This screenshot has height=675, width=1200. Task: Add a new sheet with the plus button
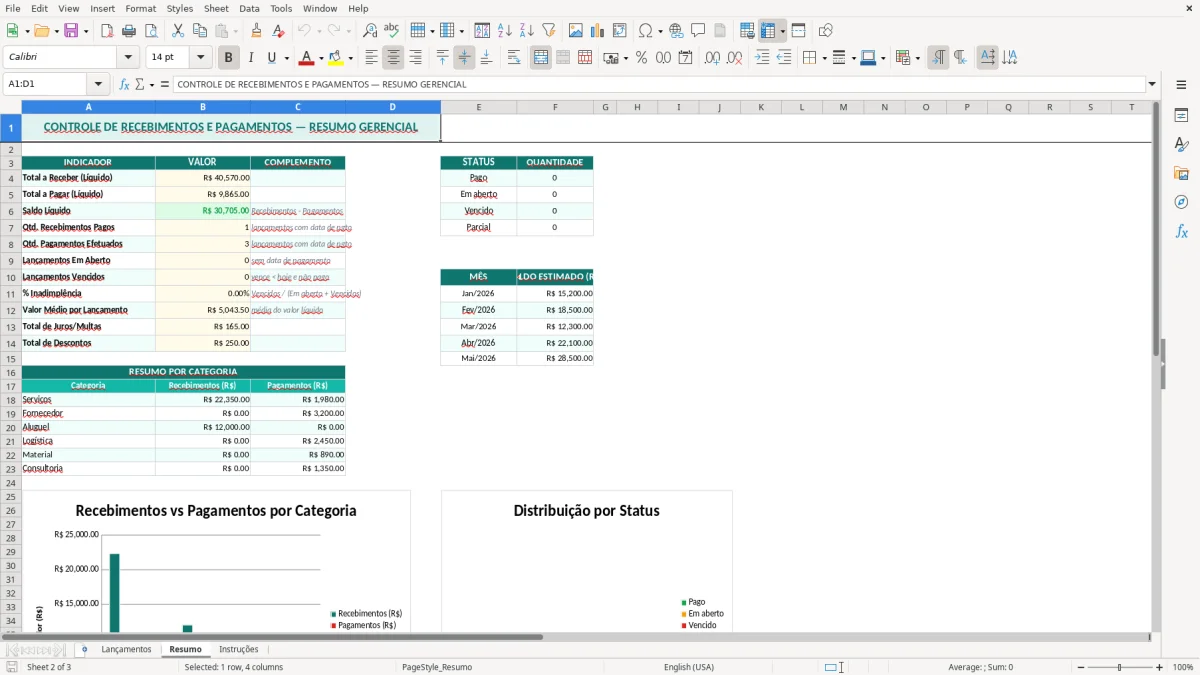click(84, 649)
